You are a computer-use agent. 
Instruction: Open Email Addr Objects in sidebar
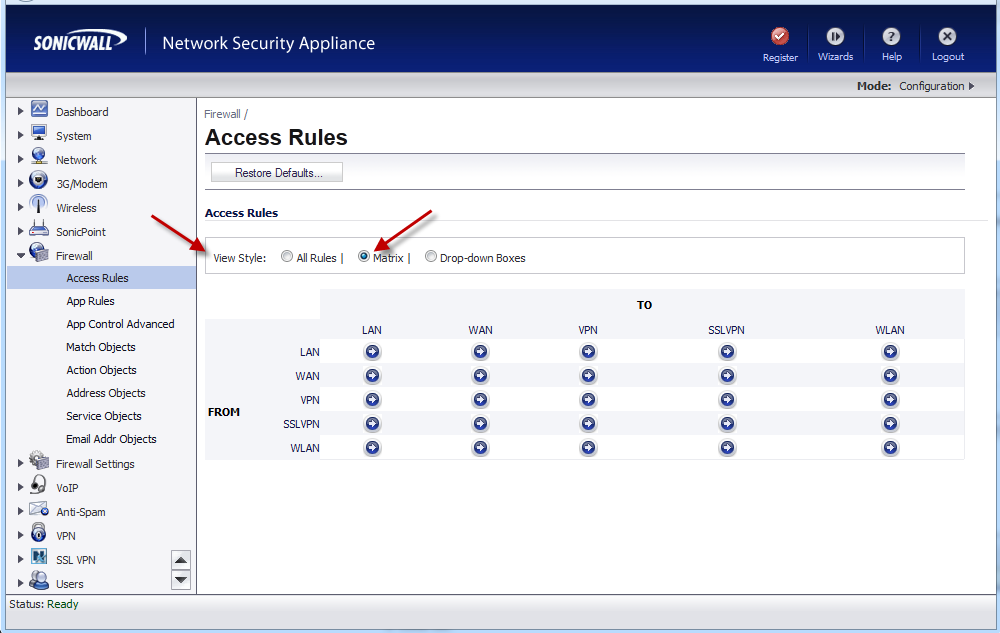point(112,439)
